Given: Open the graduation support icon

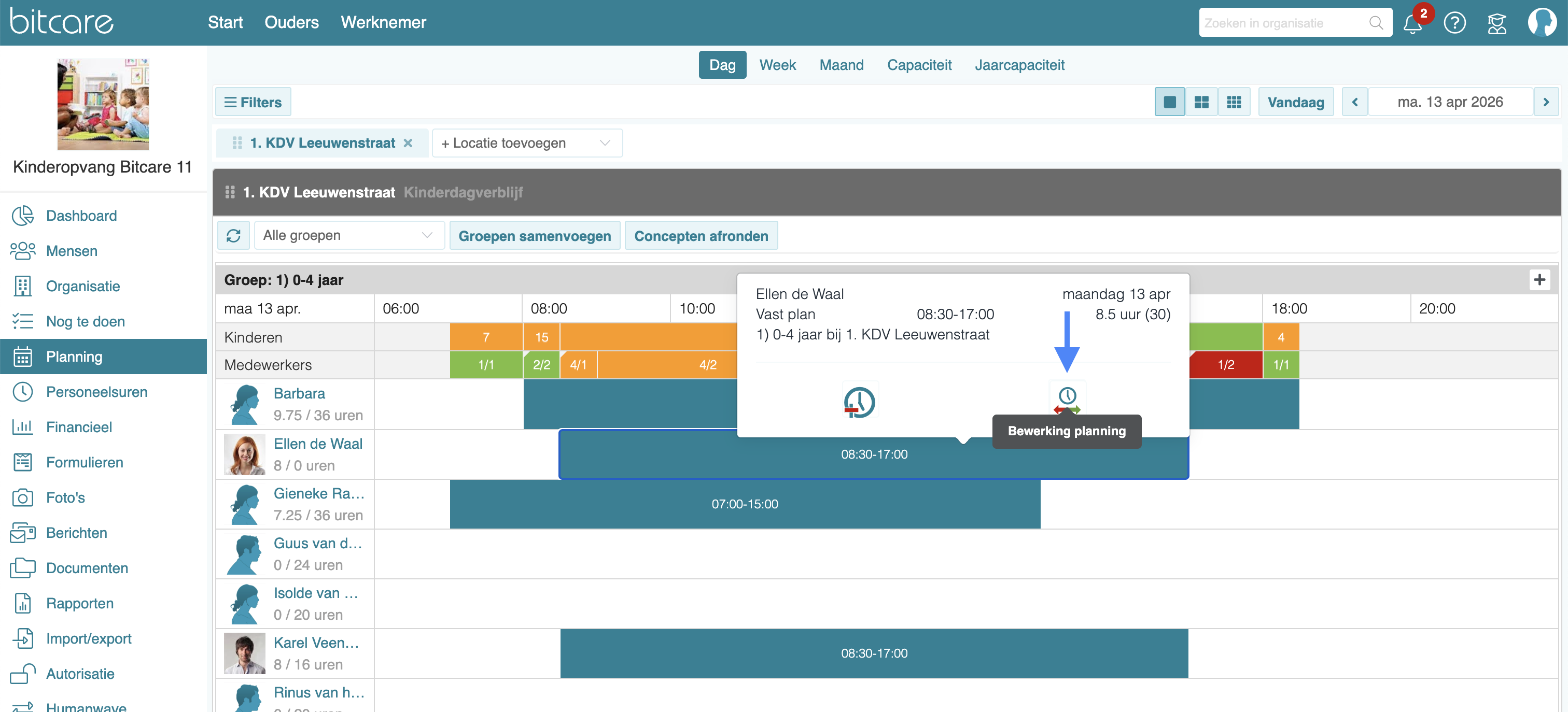Looking at the screenshot, I should tap(1497, 23).
